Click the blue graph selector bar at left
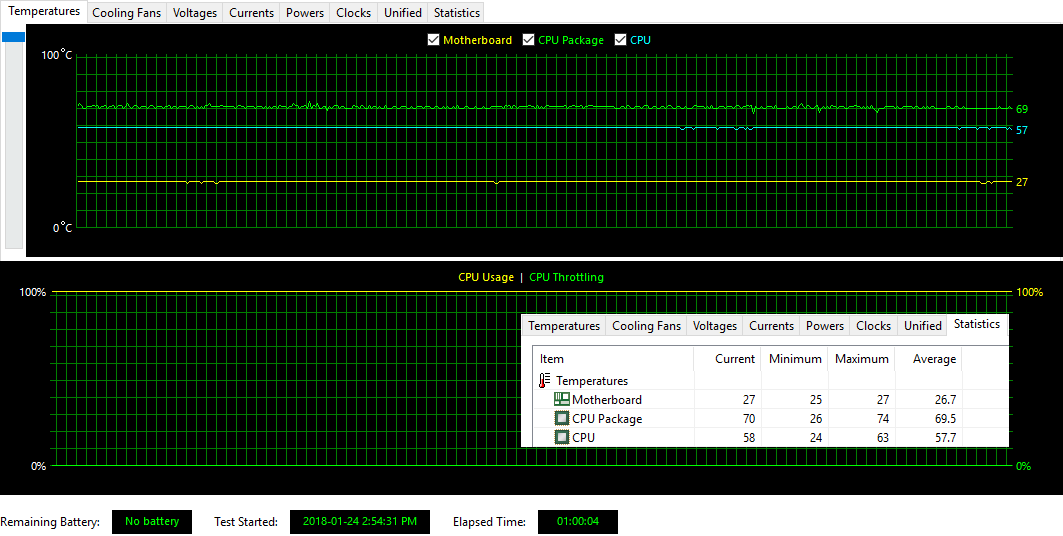The height and width of the screenshot is (536, 1063). coord(13,38)
